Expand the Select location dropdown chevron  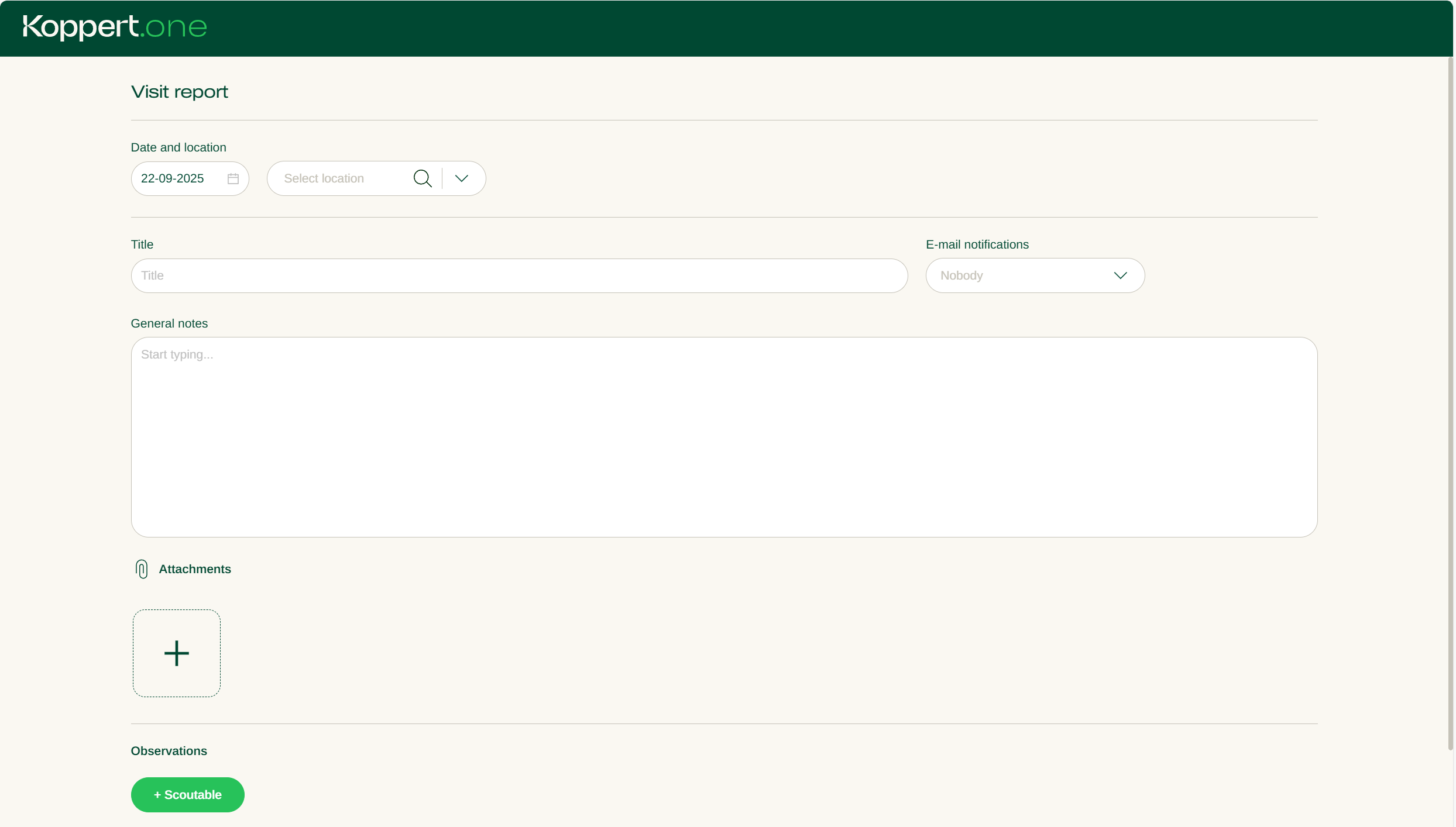click(x=462, y=178)
